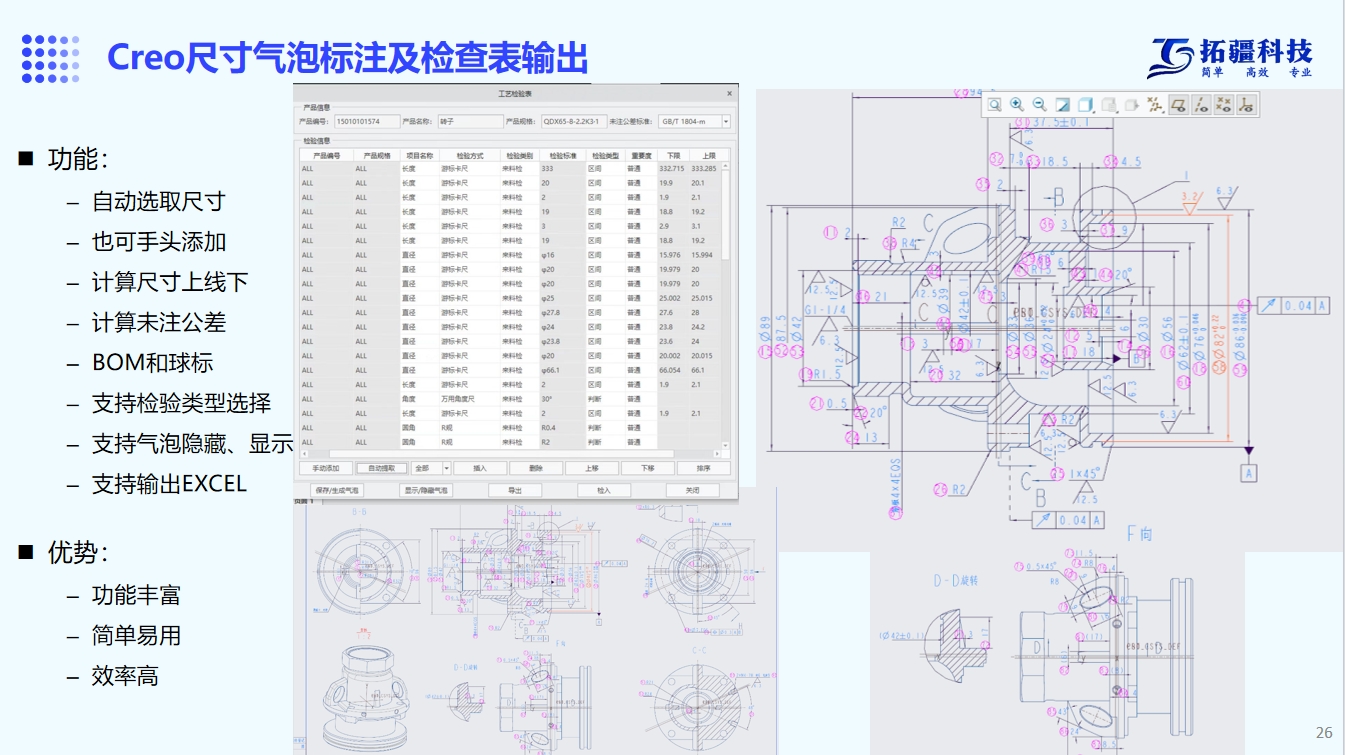The height and width of the screenshot is (755, 1345).
Task: Toggle point display visibility icon
Action: tap(1224, 104)
